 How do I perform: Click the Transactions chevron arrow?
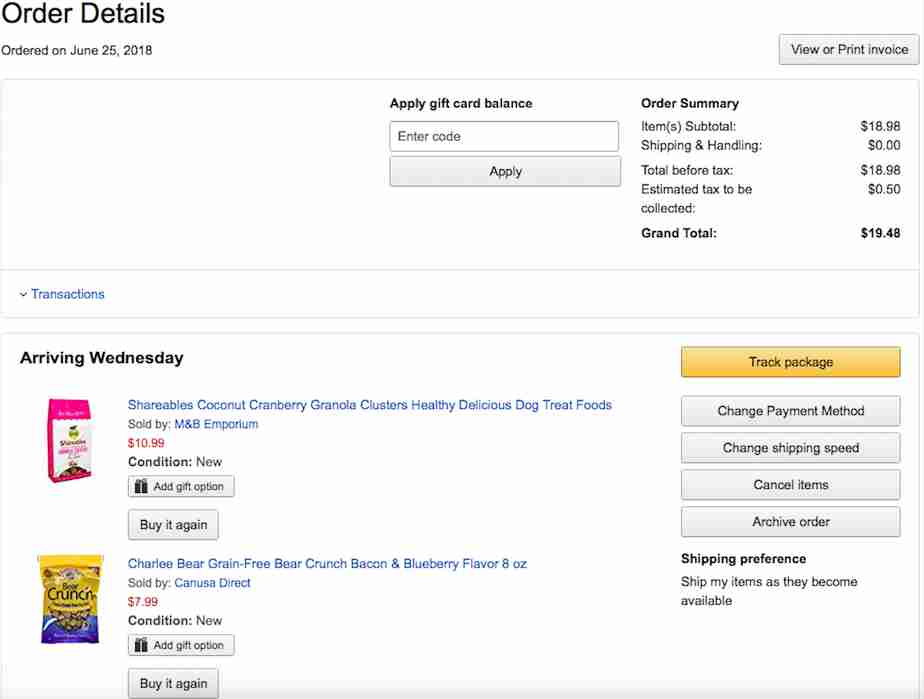pyautogui.click(x=23, y=295)
